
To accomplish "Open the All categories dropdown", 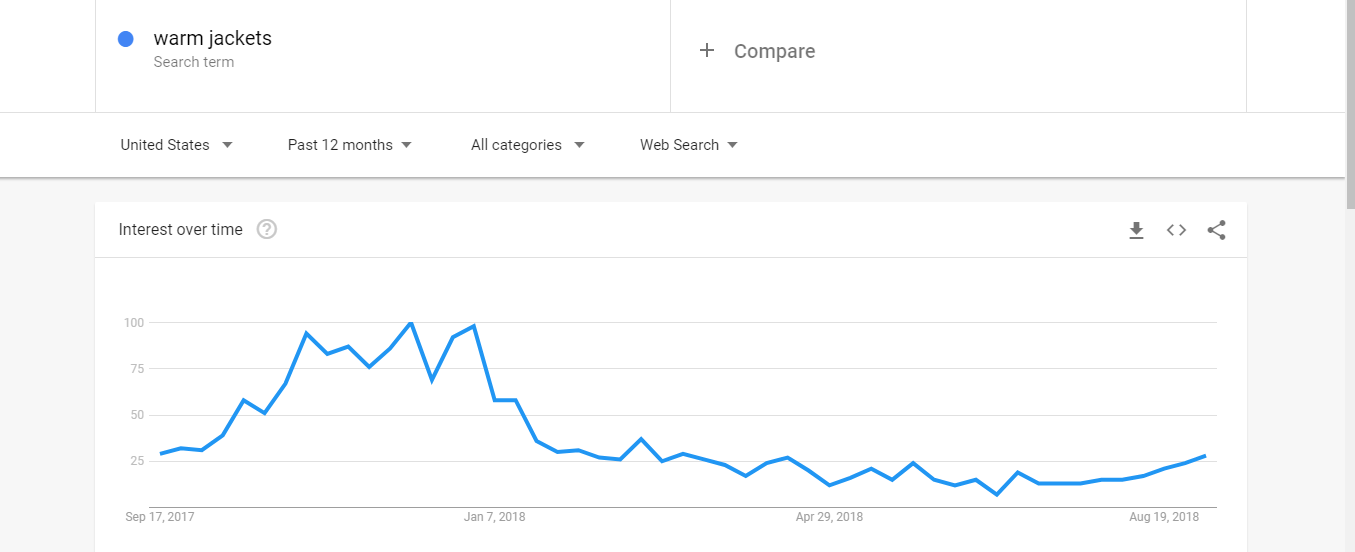I will click(x=527, y=145).
